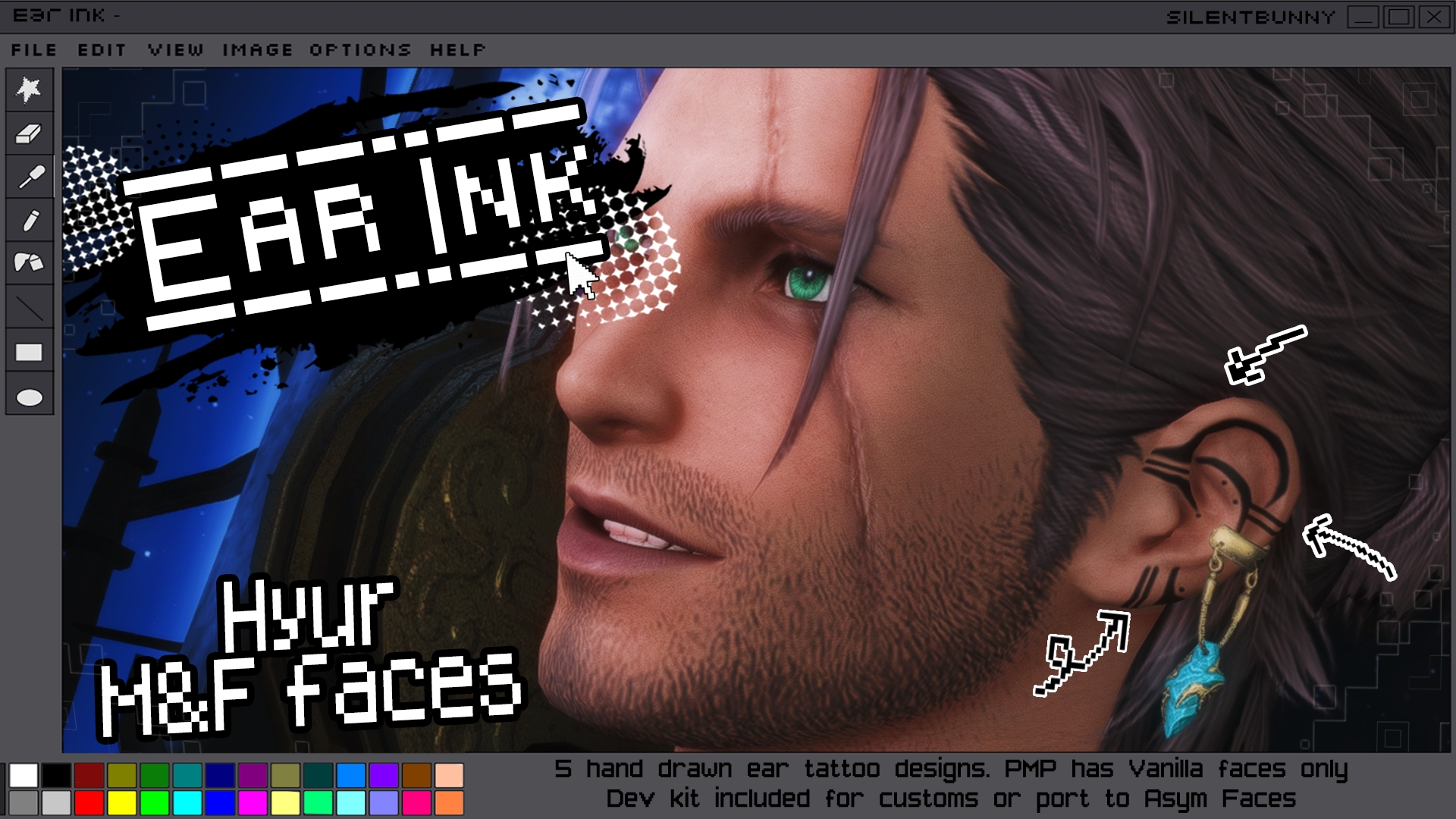Close the Ear Ink window
The width and height of the screenshot is (1456, 819).
tap(1434, 17)
